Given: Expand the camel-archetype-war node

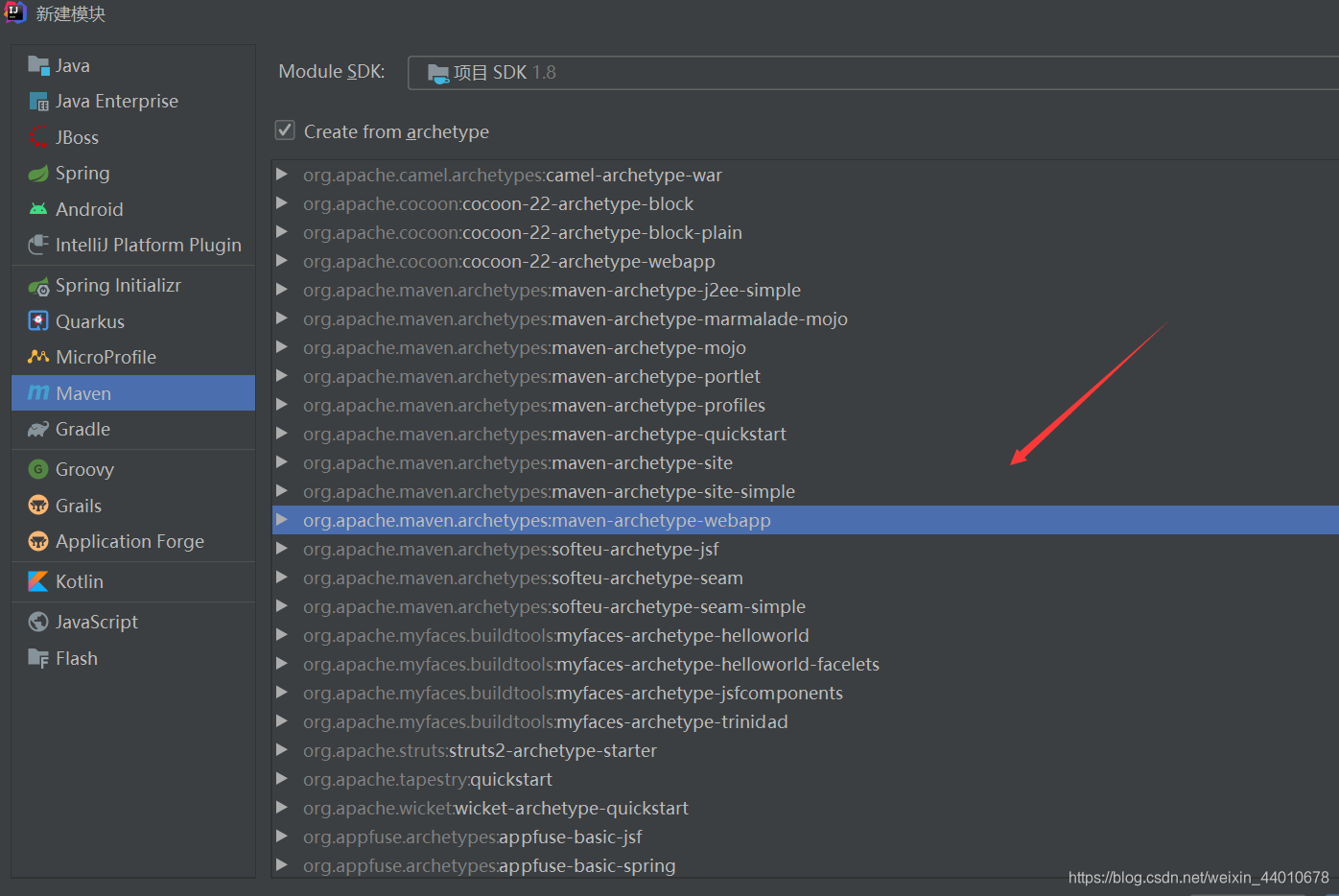Looking at the screenshot, I should click(282, 175).
